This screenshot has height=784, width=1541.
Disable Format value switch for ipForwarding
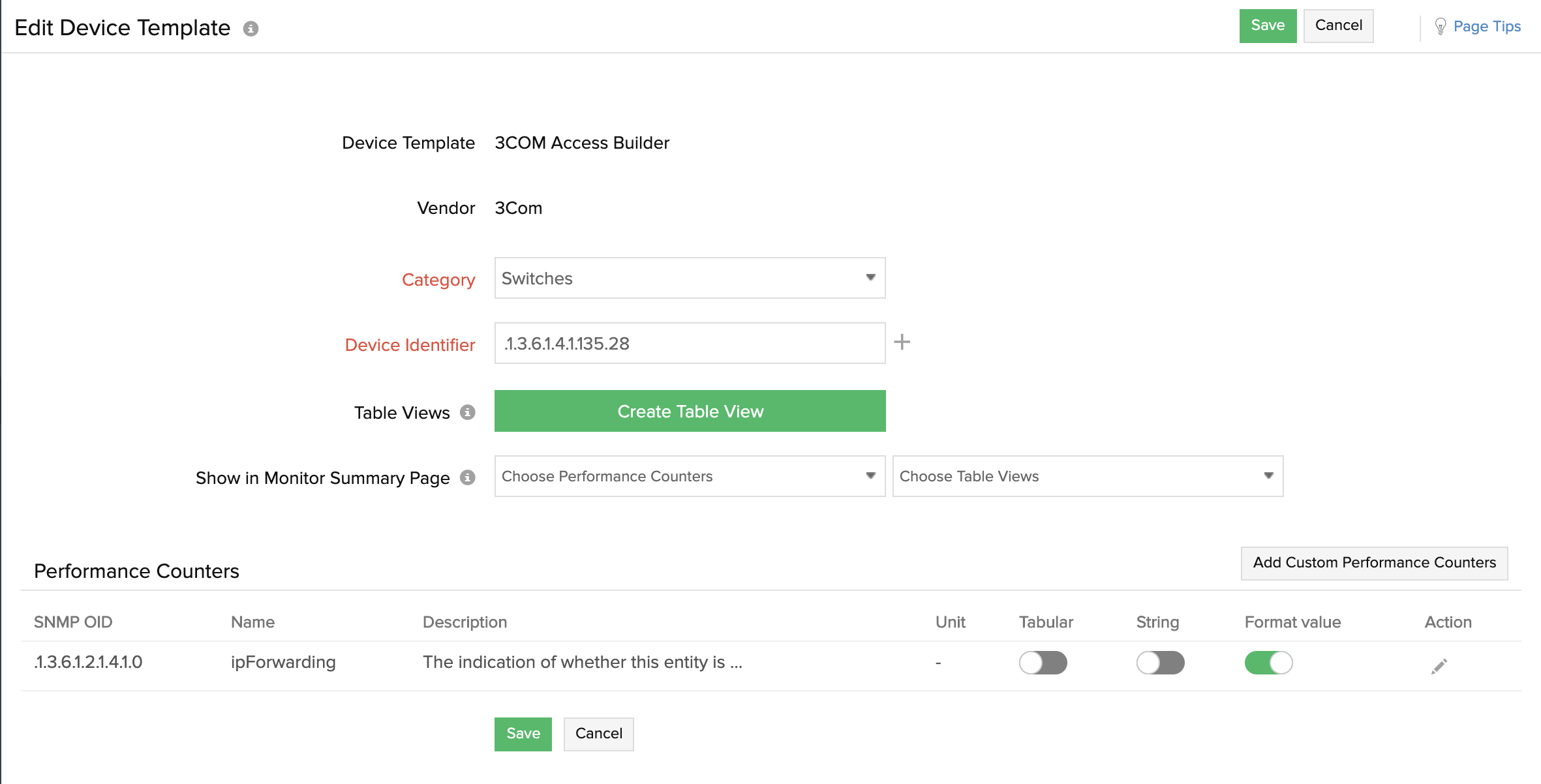(1268, 663)
